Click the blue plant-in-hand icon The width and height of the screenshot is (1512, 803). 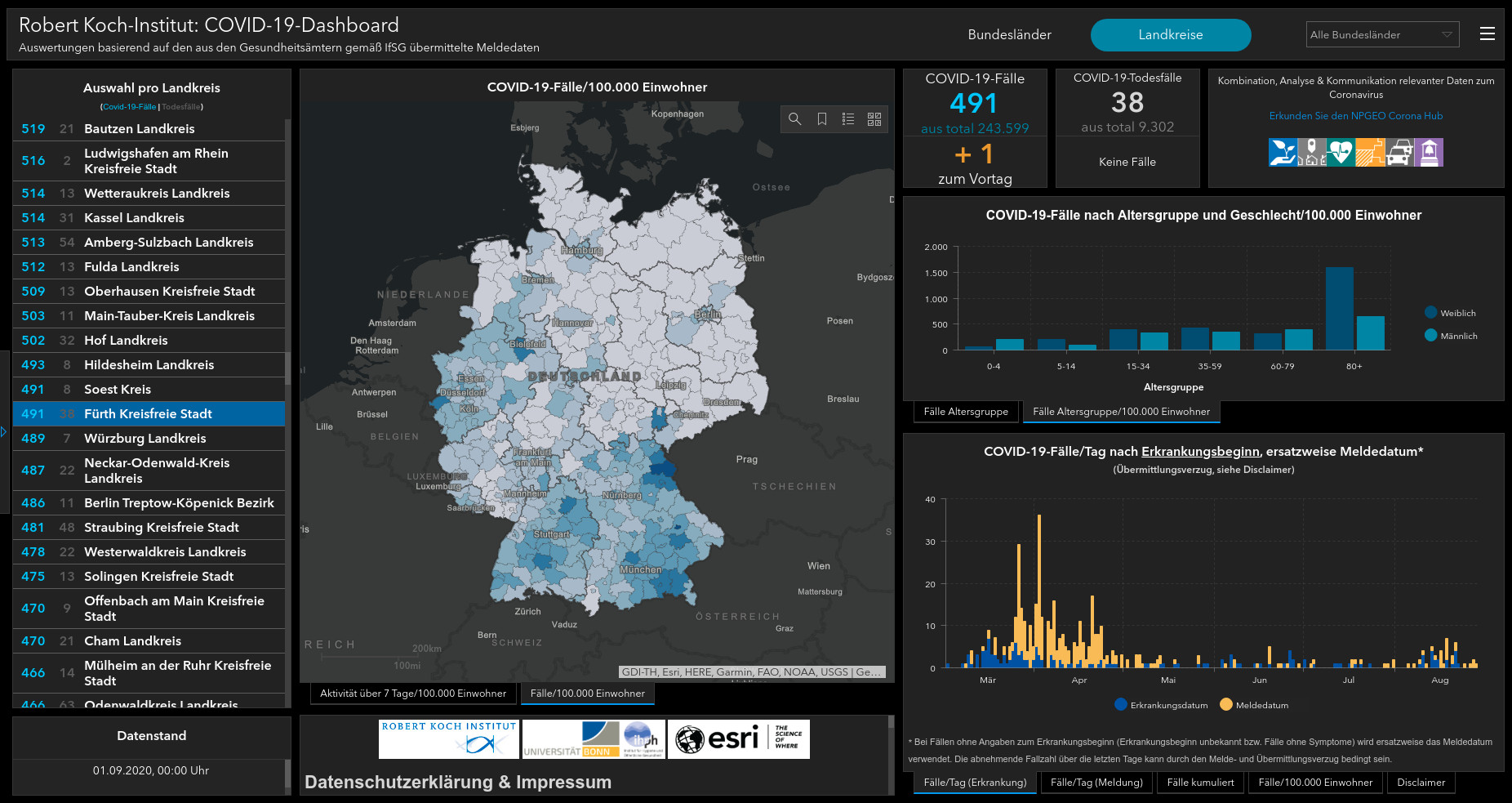1283,153
